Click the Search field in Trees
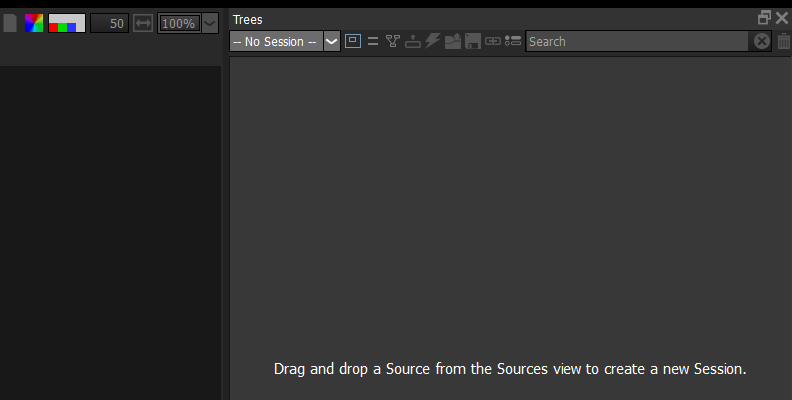Image resolution: width=792 pixels, height=400 pixels. click(x=636, y=41)
